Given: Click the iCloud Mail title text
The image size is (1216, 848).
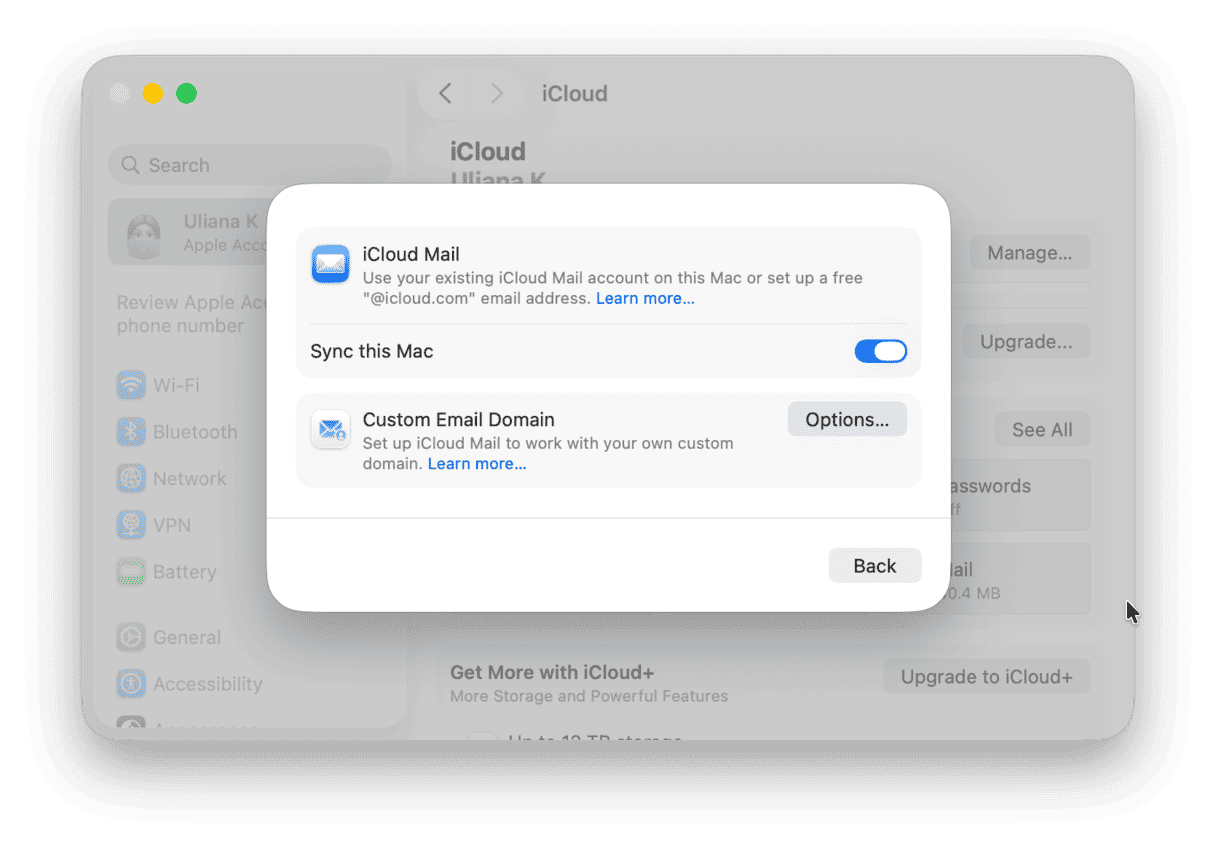Looking at the screenshot, I should click(x=411, y=255).
